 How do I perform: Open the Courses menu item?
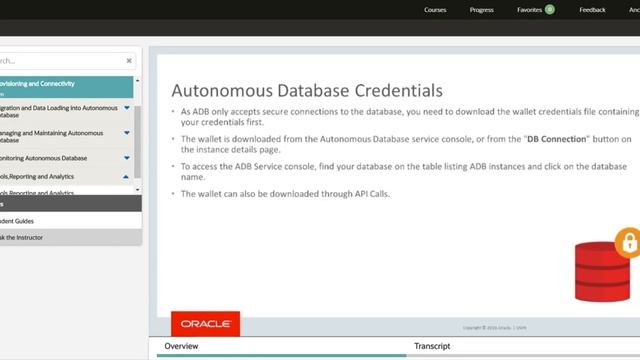(x=435, y=10)
